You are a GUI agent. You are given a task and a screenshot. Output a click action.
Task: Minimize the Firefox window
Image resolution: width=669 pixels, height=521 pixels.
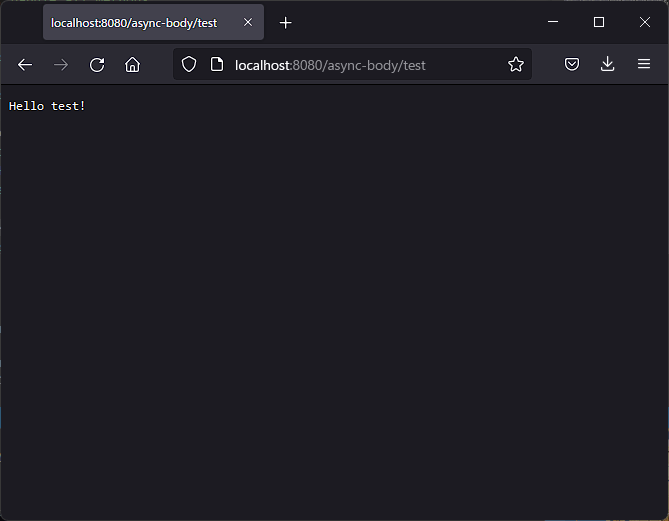(553, 22)
